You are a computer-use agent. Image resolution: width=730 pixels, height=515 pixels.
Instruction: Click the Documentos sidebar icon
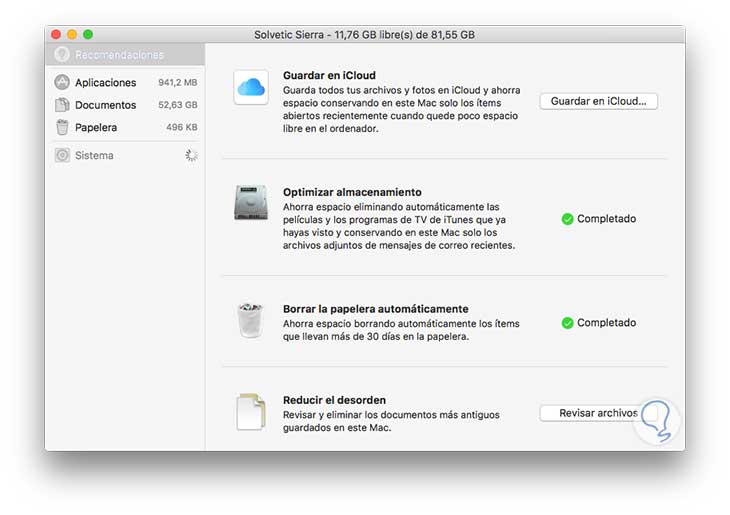tap(62, 105)
